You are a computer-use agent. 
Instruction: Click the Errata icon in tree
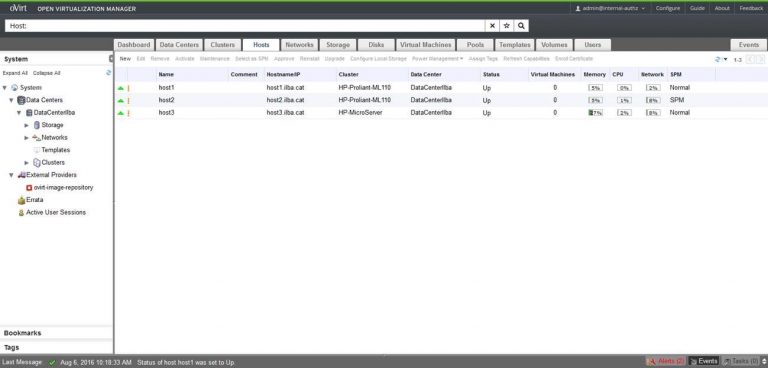pos(21,200)
